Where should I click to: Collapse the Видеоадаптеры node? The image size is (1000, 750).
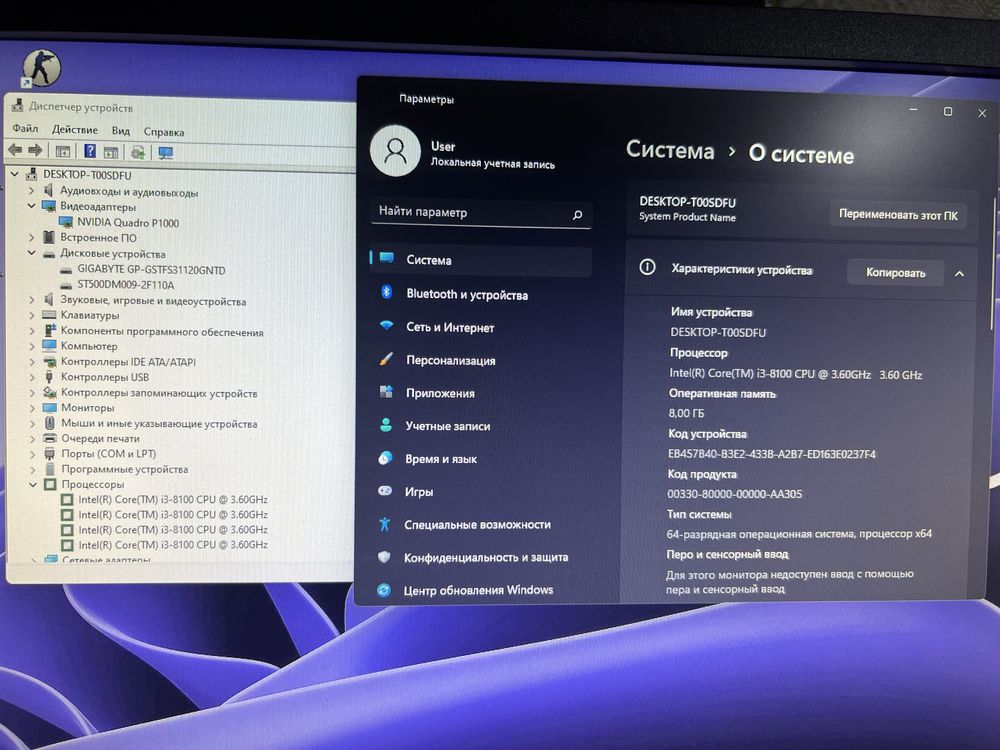[31, 205]
